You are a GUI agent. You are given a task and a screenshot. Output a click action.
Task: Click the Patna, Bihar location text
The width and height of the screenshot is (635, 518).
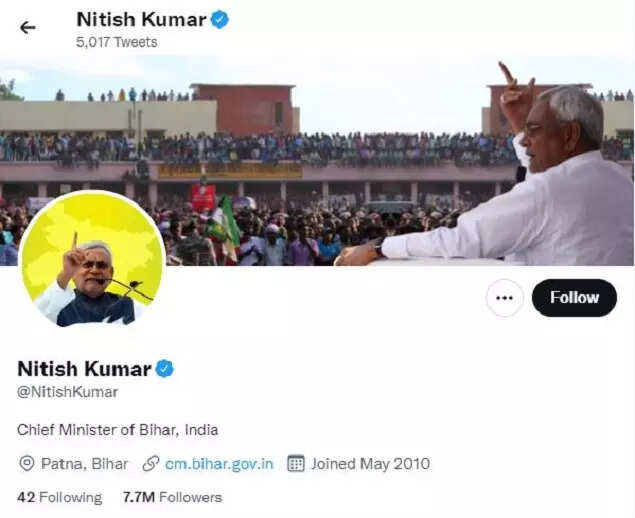tap(83, 463)
